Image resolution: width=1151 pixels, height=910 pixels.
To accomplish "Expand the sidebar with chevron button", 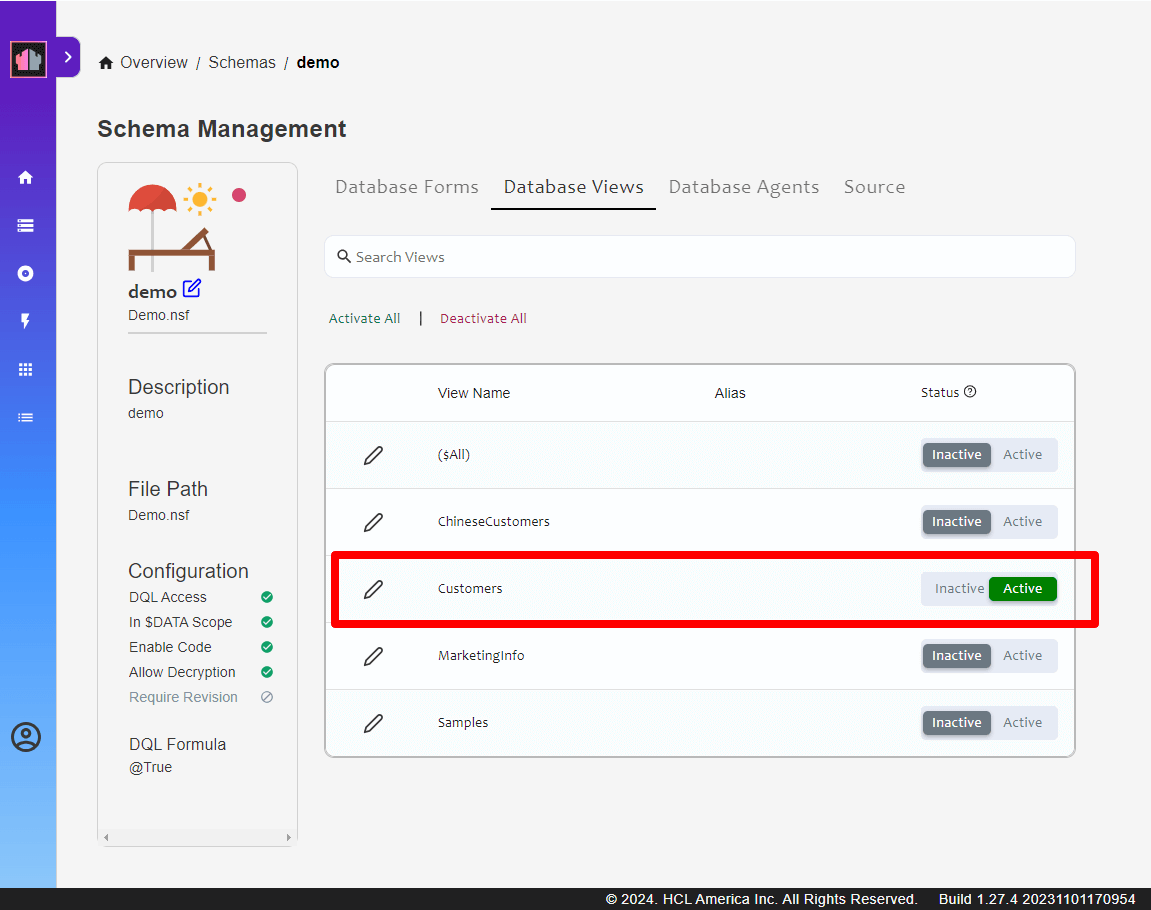I will click(68, 57).
